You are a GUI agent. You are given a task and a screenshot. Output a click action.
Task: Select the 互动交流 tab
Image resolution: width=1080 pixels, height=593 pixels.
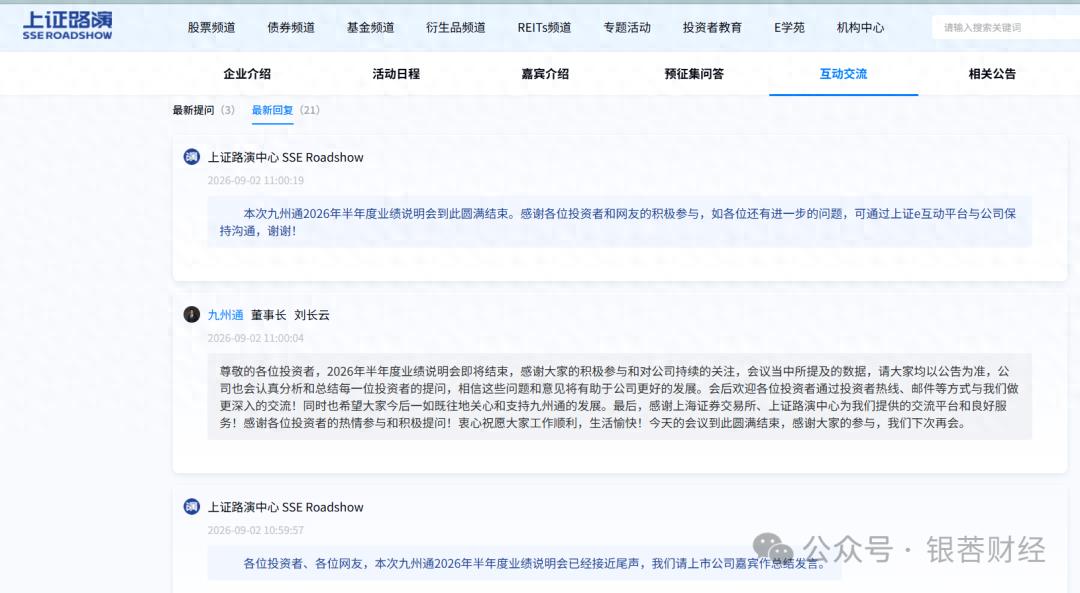[843, 74]
